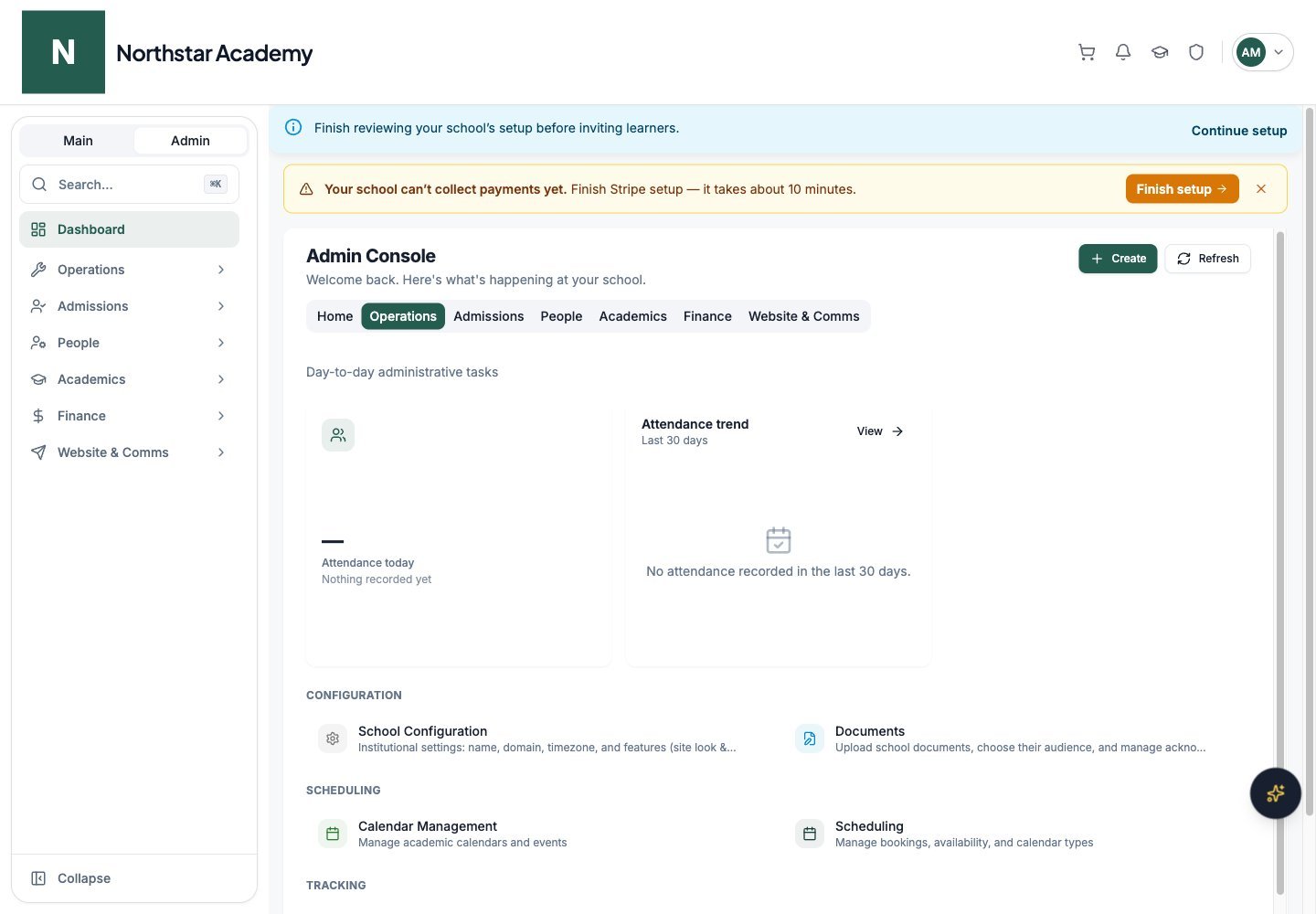Click the payment warning triangle icon
1316x914 pixels.
[x=306, y=189]
